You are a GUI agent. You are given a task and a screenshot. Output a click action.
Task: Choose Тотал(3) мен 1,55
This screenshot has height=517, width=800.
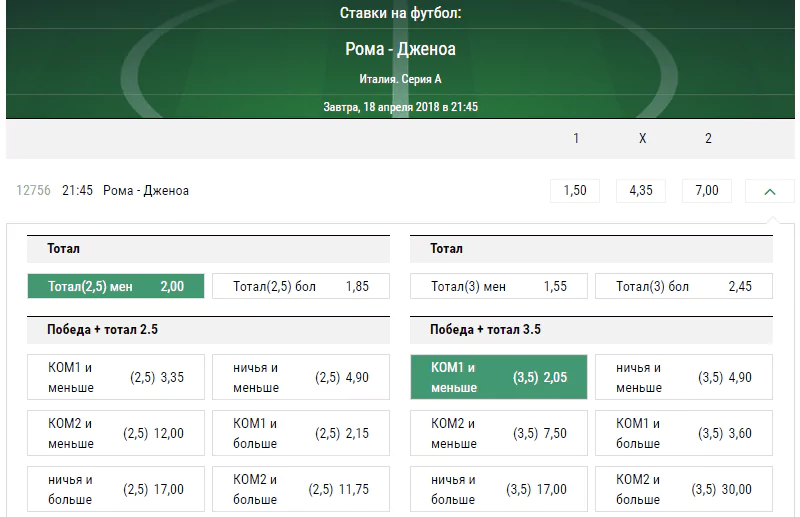(x=499, y=286)
